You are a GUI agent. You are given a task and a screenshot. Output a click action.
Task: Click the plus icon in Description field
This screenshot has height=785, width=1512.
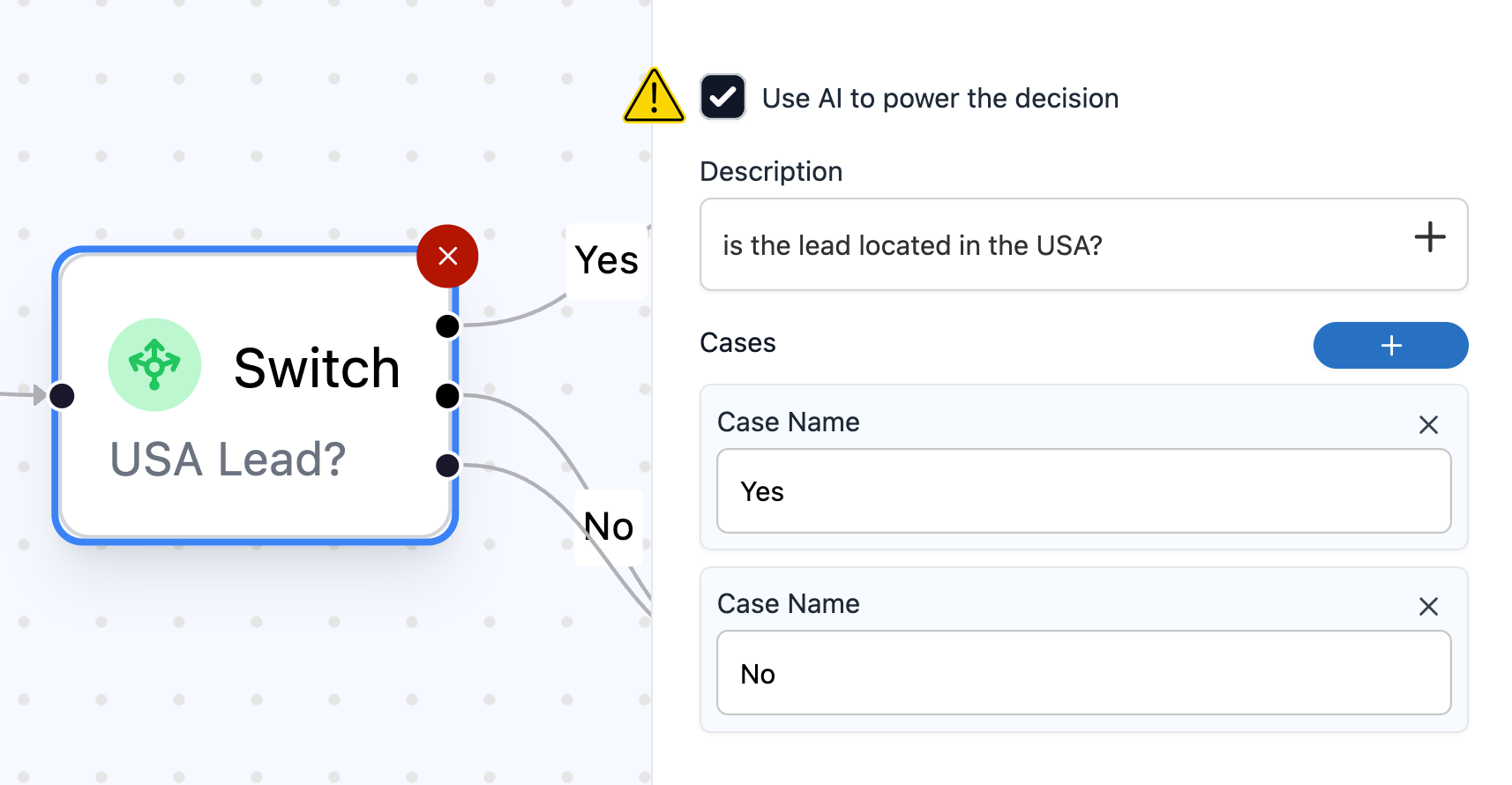click(x=1429, y=237)
